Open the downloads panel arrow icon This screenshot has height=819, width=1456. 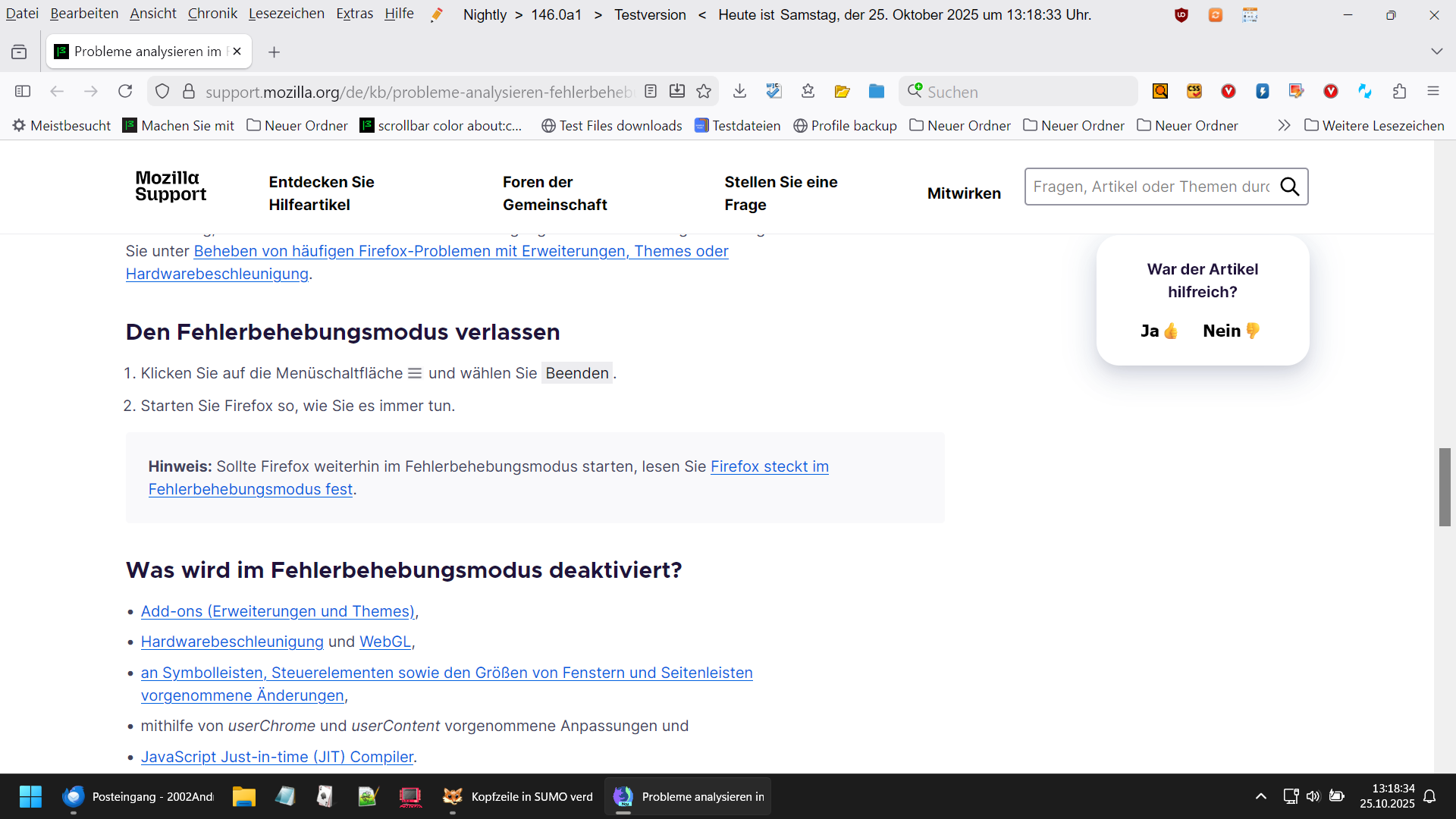[x=740, y=92]
